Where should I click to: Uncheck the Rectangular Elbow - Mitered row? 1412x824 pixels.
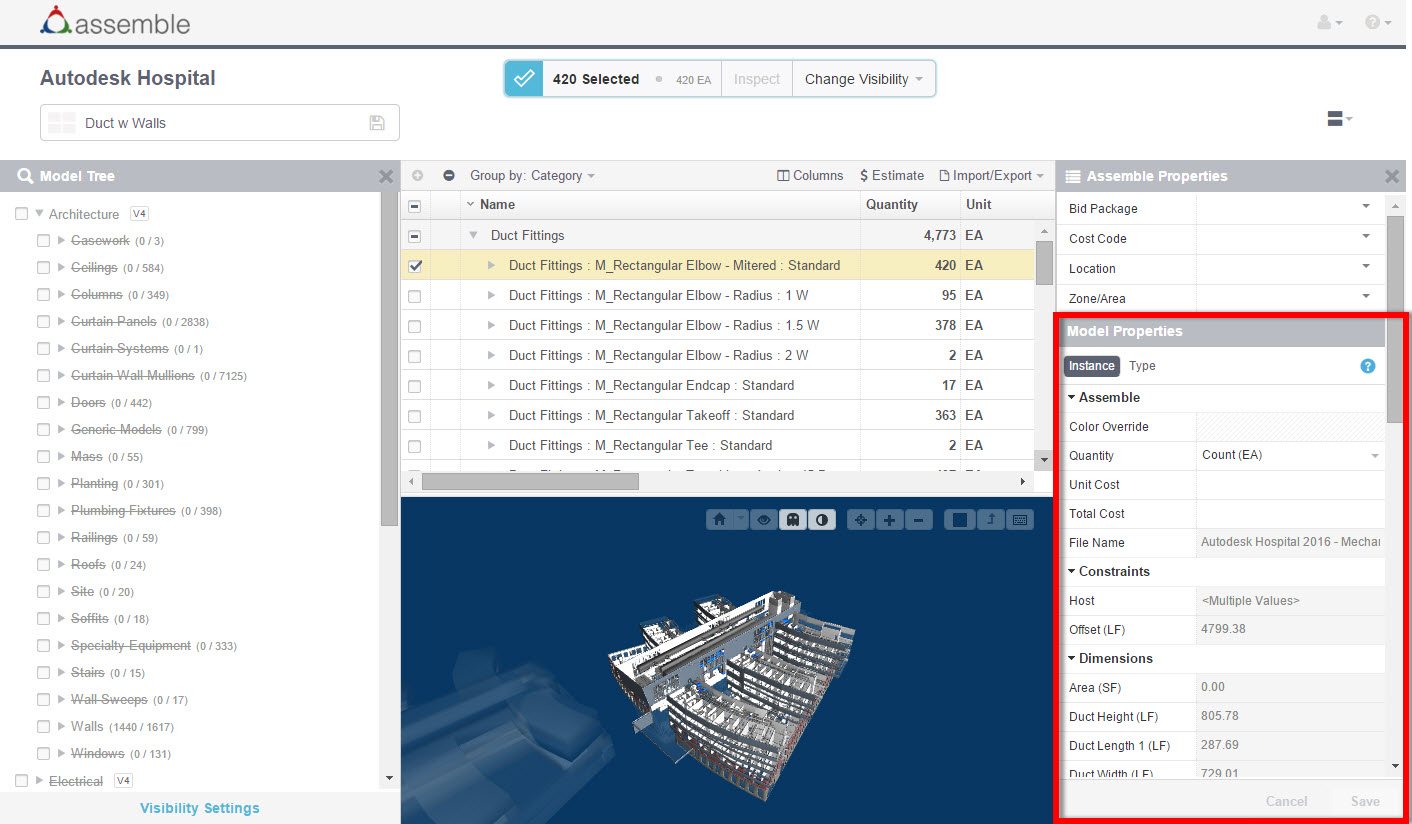[x=415, y=266]
